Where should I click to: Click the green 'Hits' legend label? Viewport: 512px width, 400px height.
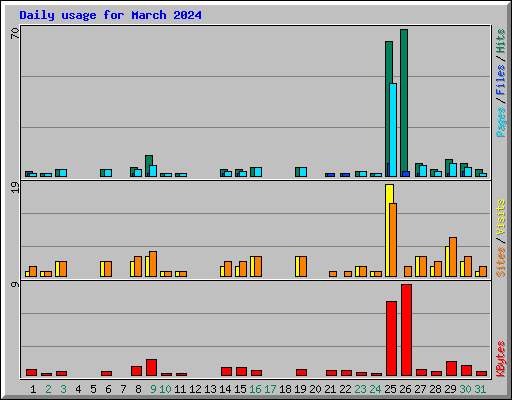[x=500, y=41]
